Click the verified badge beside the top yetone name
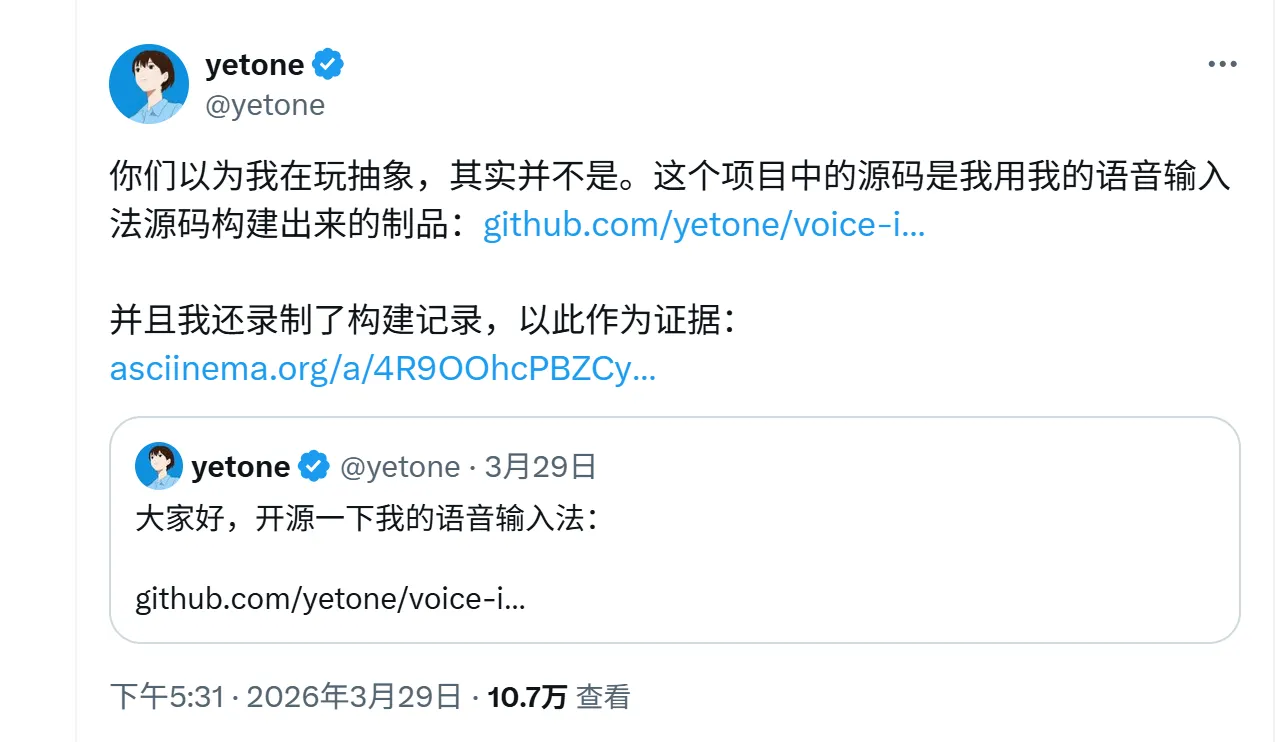Image resolution: width=1286 pixels, height=742 pixels. pos(328,65)
